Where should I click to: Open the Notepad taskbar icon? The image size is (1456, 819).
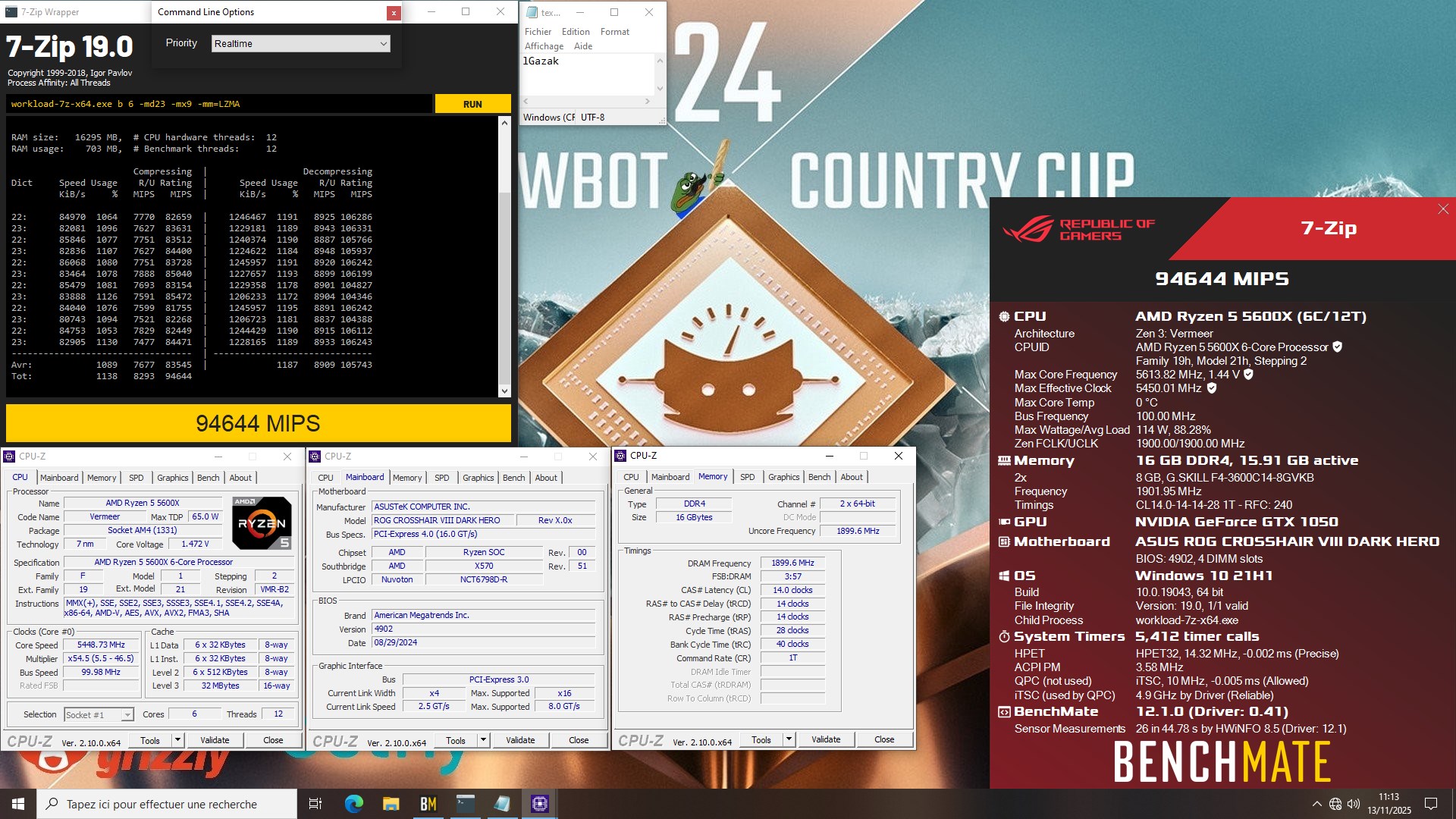(x=502, y=804)
